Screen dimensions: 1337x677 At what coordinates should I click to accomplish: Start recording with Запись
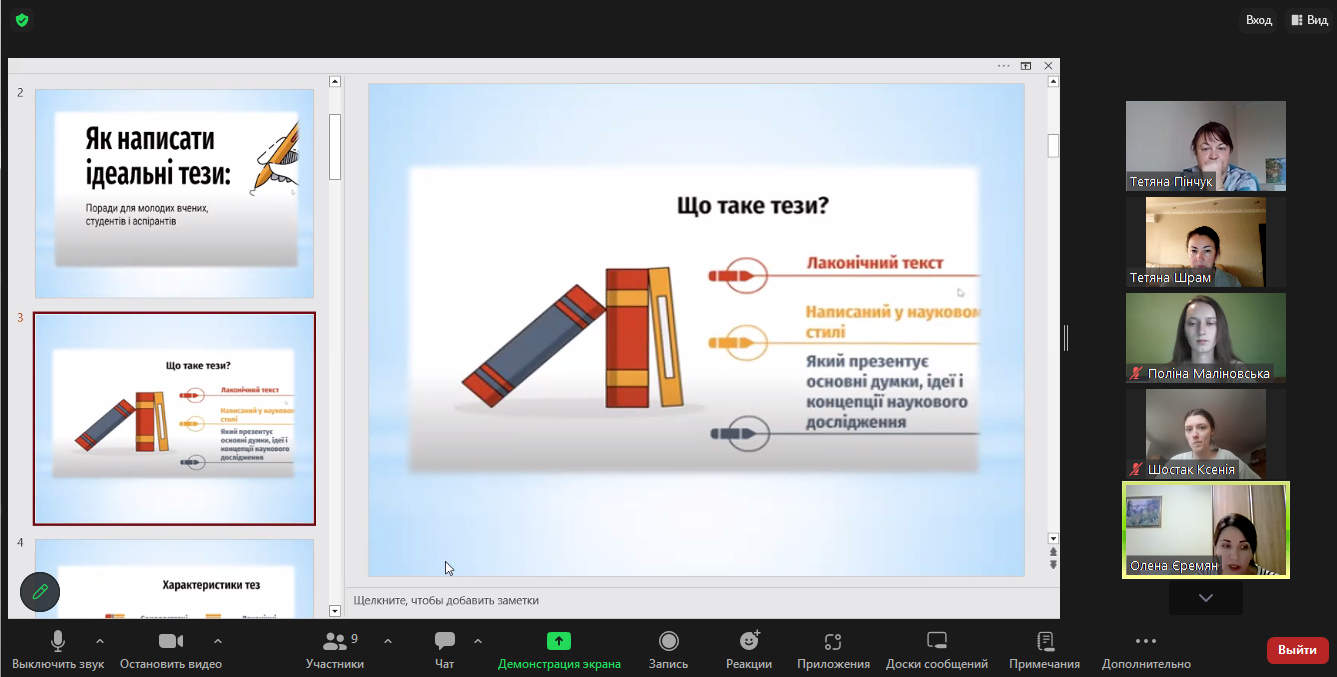(x=668, y=650)
